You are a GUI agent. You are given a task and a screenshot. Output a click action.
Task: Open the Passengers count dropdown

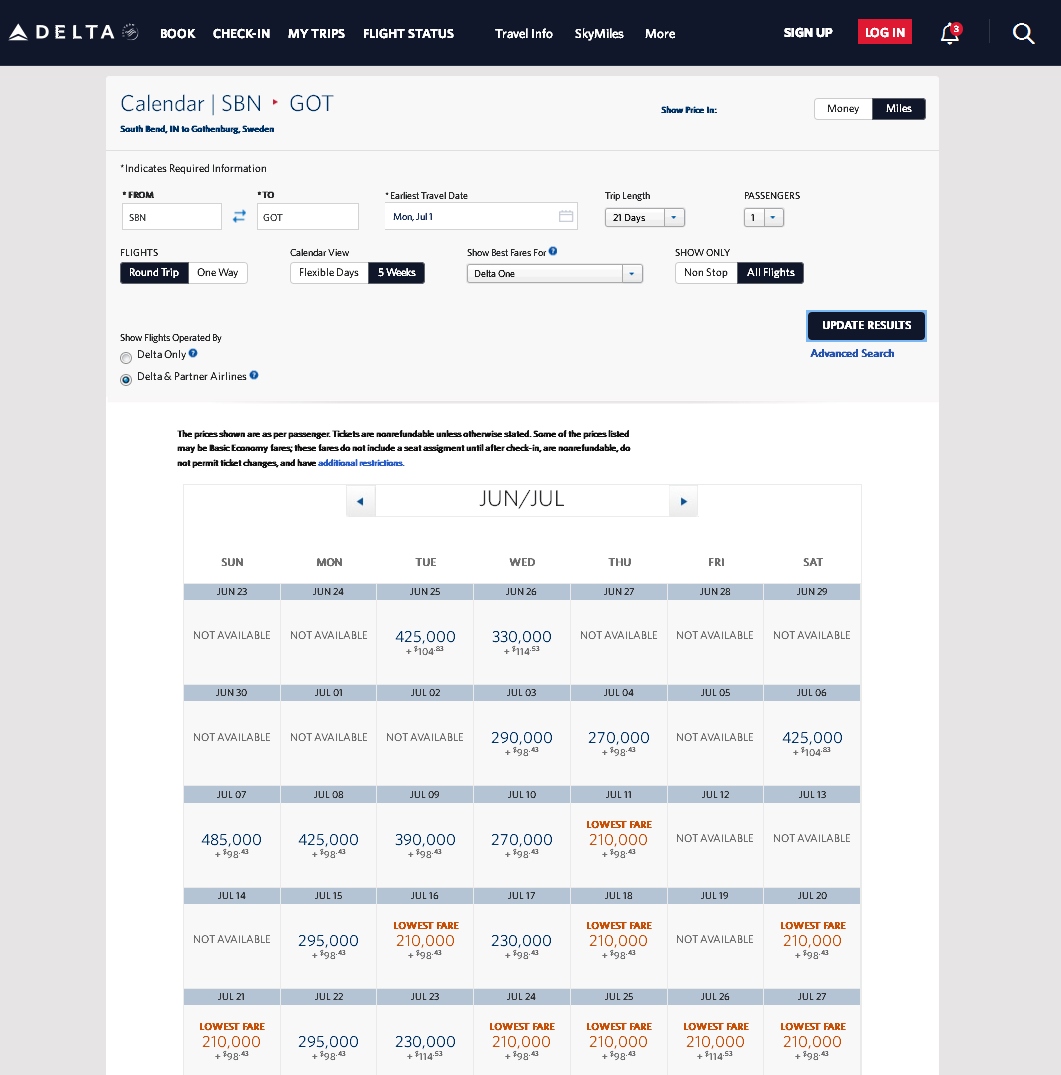coord(774,217)
